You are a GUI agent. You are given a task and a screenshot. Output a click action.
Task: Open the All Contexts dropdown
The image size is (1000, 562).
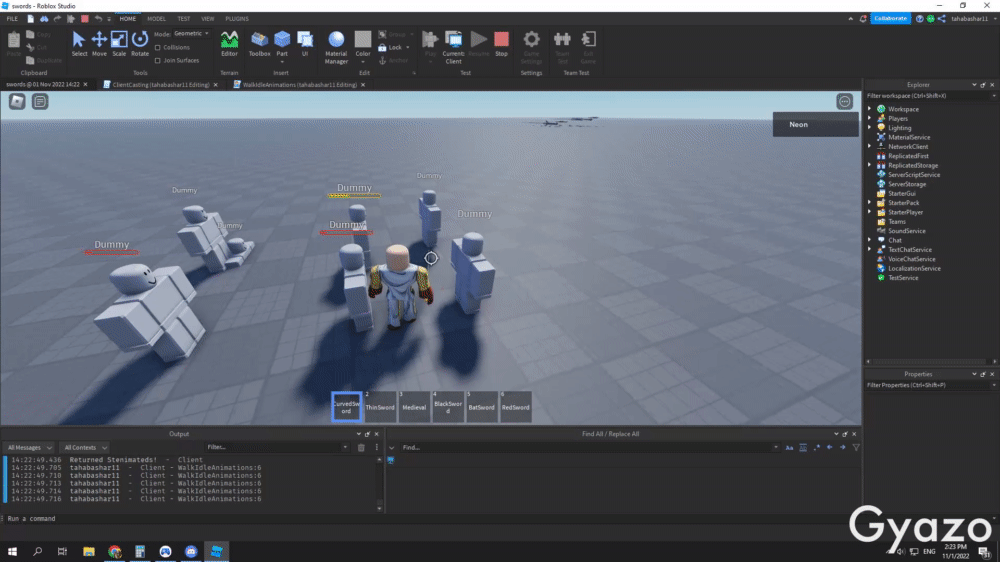pos(85,447)
